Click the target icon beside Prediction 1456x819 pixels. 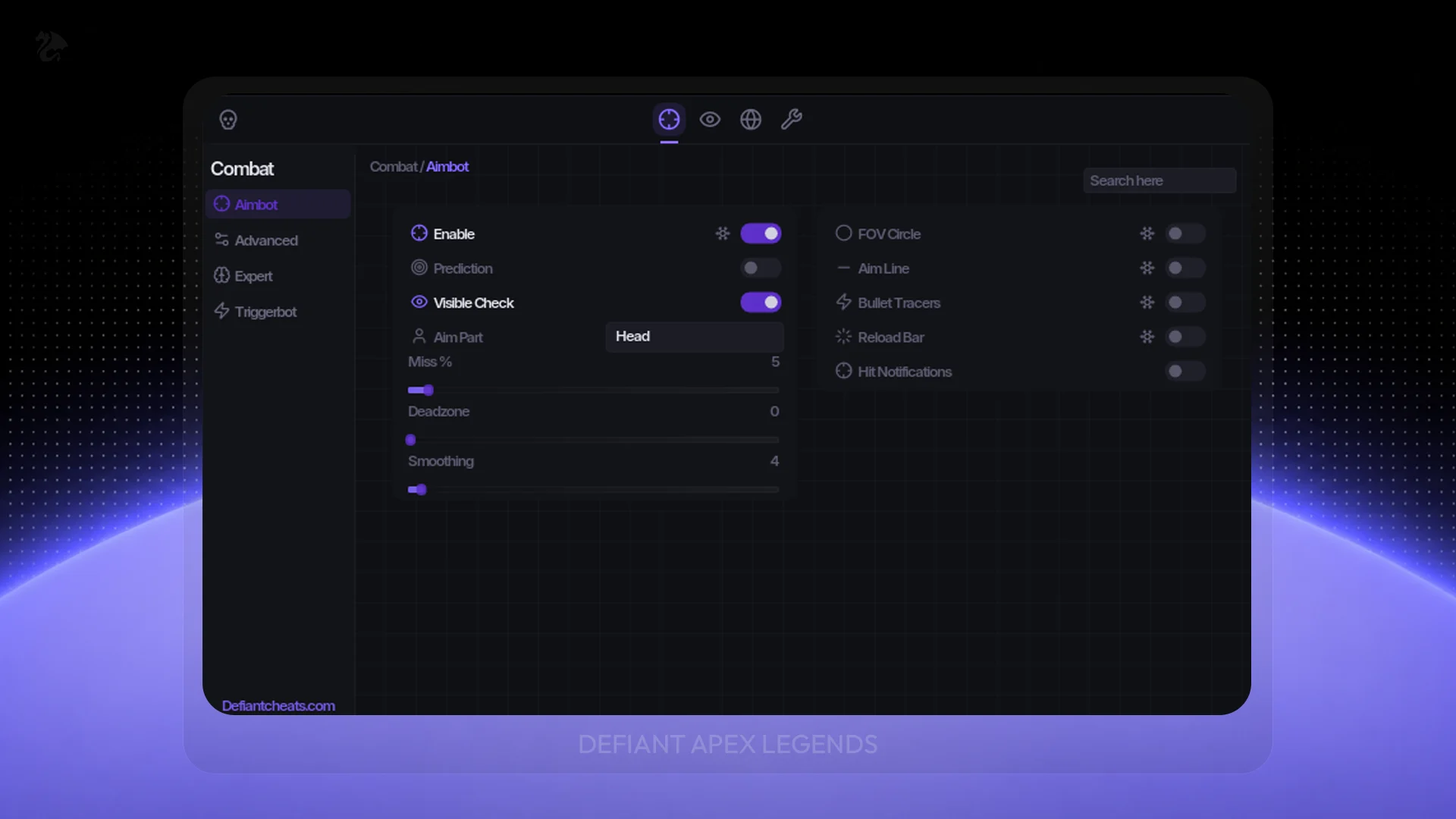(x=419, y=267)
